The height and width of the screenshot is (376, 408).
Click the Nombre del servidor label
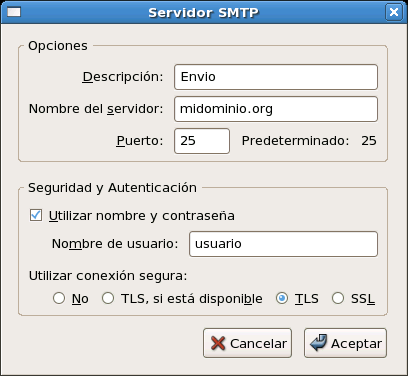coord(96,109)
